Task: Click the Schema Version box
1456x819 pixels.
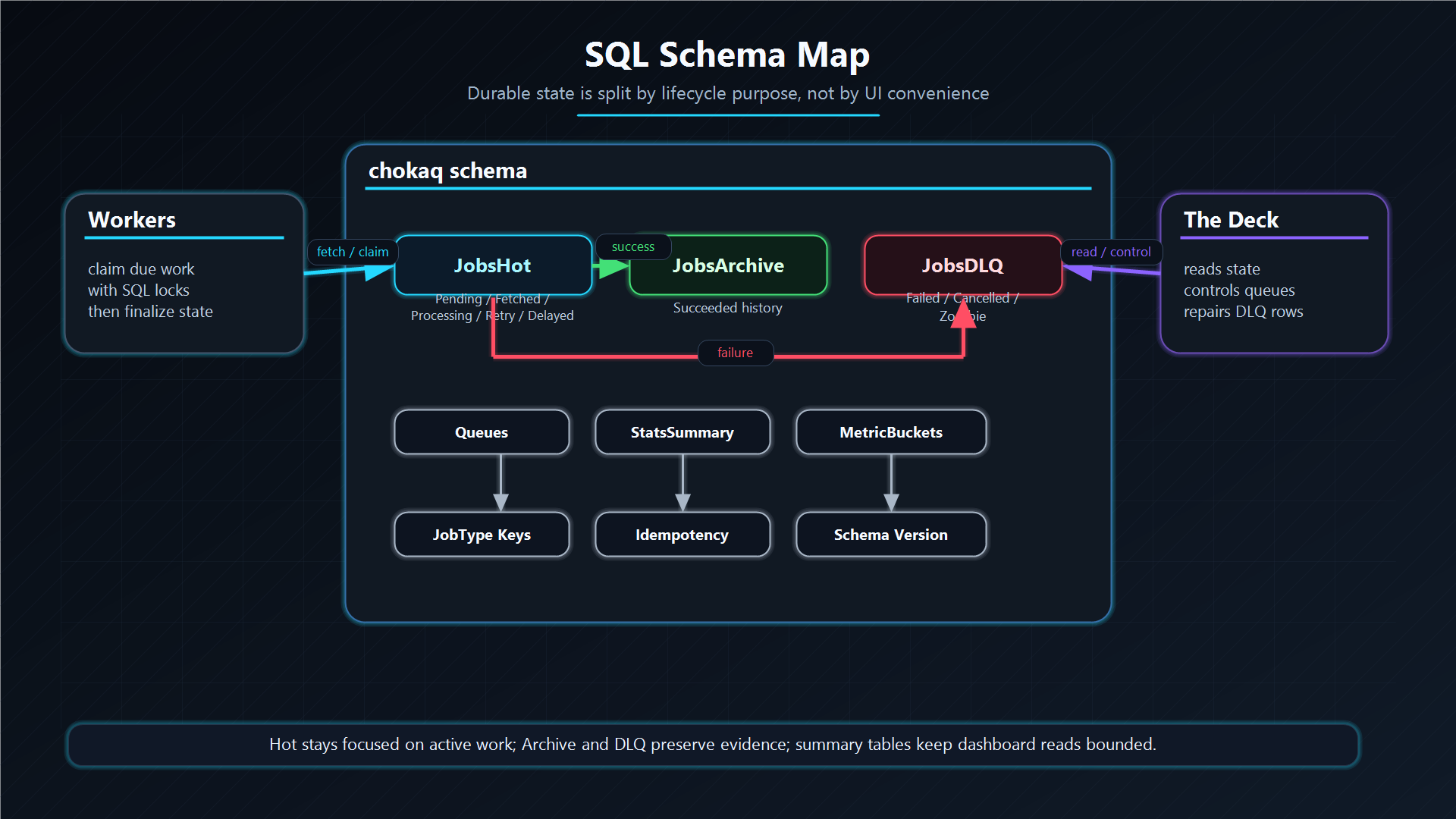Action: pyautogui.click(x=891, y=535)
